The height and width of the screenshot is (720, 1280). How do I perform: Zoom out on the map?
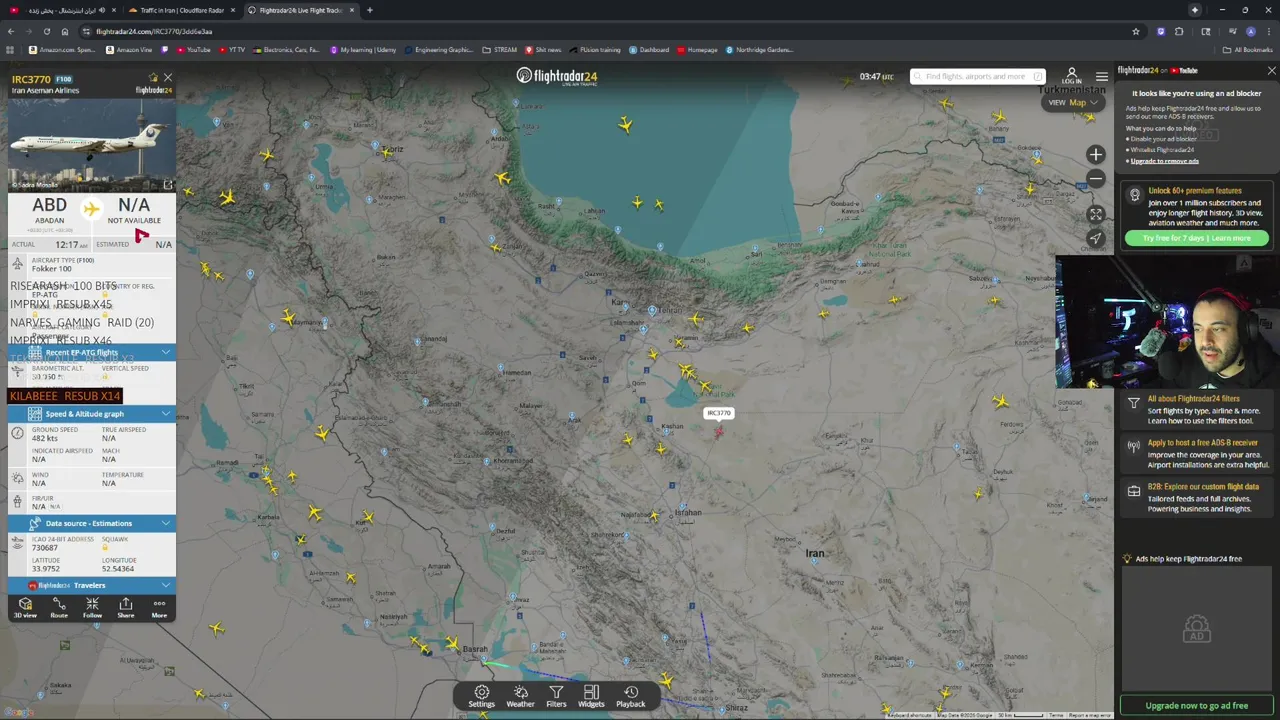pyautogui.click(x=1096, y=179)
